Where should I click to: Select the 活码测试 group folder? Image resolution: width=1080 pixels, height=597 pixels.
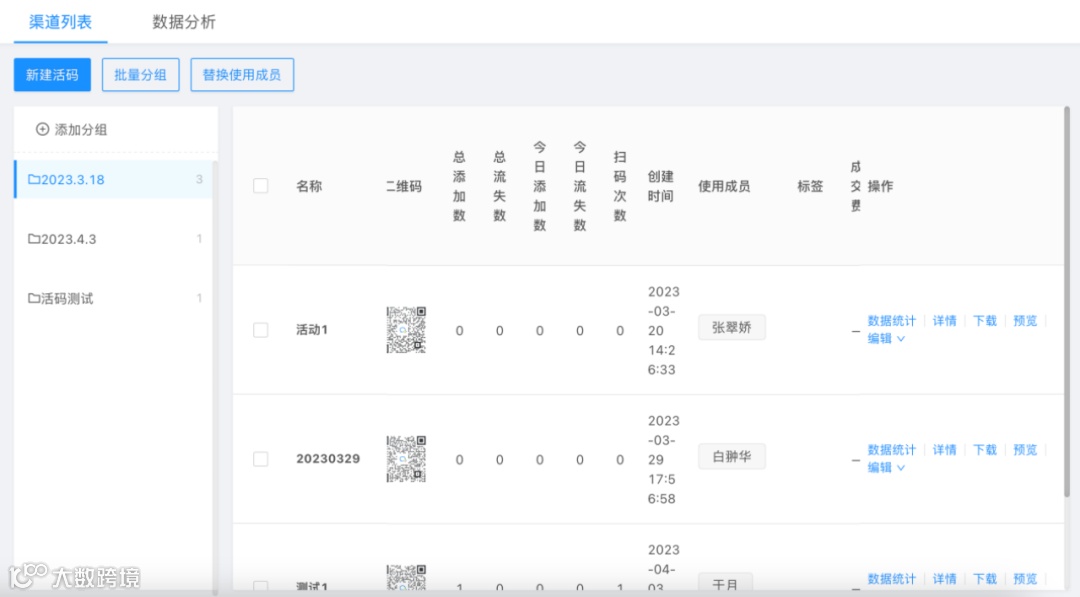coord(113,298)
